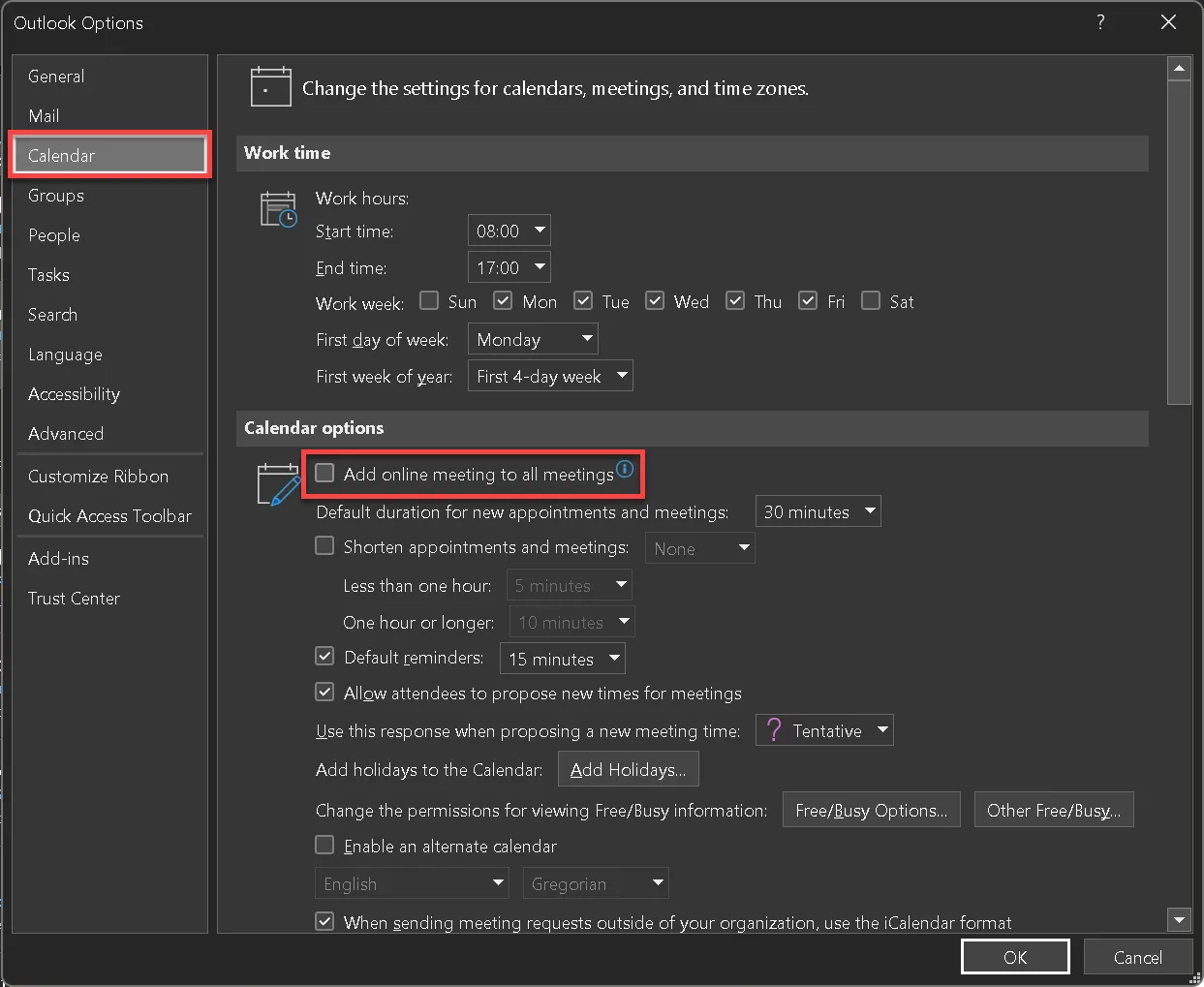The image size is (1204, 987).
Task: Enable Sat in the work week
Action: click(x=871, y=300)
